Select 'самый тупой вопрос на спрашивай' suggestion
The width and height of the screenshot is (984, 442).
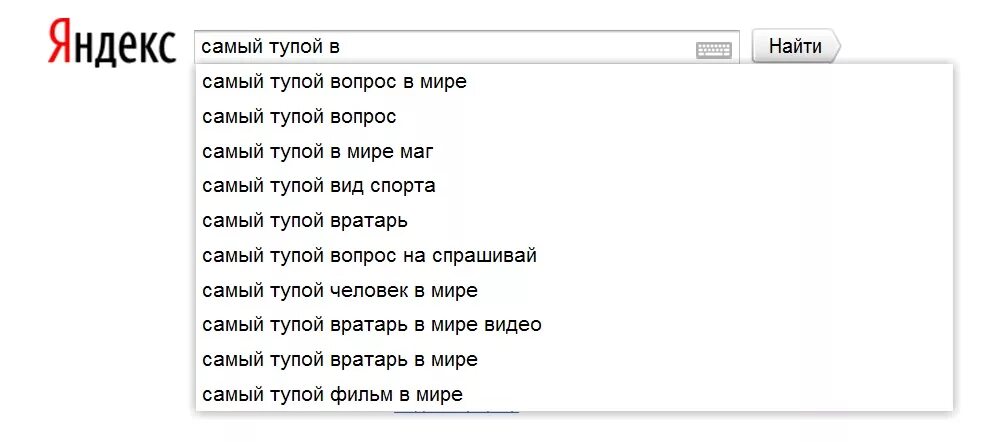pyautogui.click(x=574, y=256)
